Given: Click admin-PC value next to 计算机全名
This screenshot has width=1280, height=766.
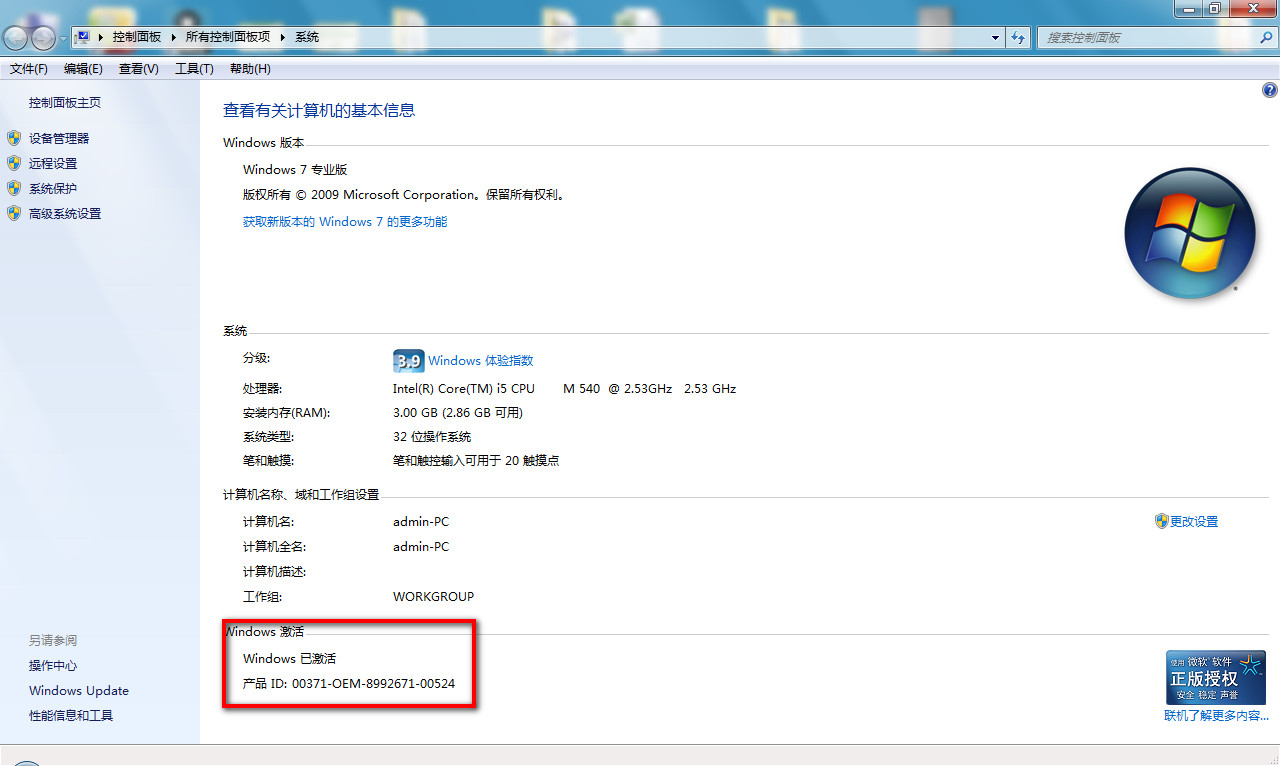Looking at the screenshot, I should 421,547.
